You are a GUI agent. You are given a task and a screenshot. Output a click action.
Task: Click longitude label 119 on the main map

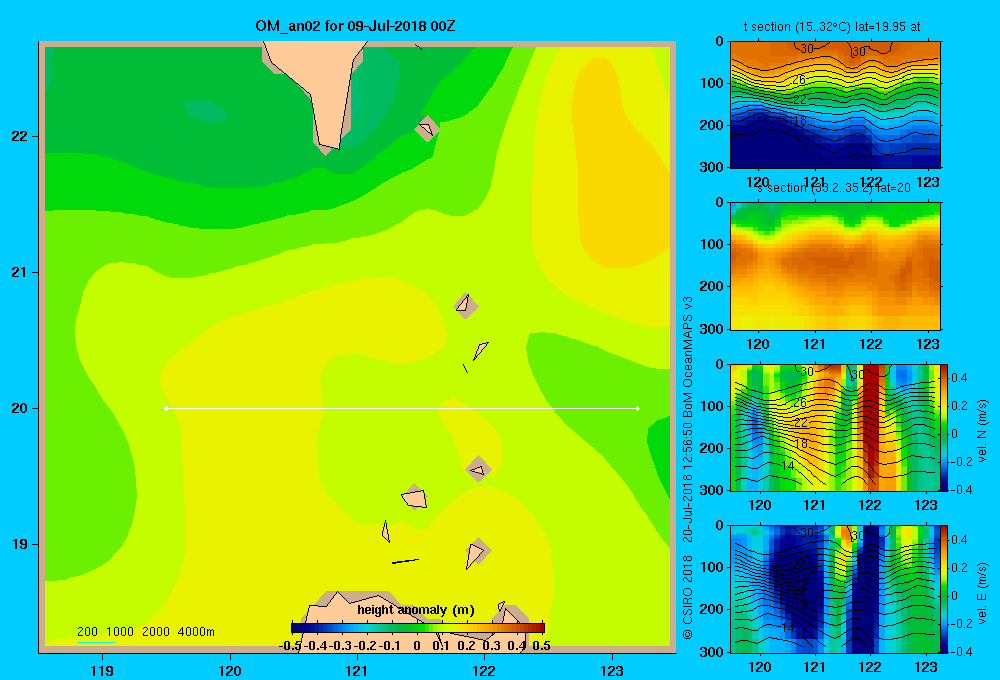click(x=102, y=670)
